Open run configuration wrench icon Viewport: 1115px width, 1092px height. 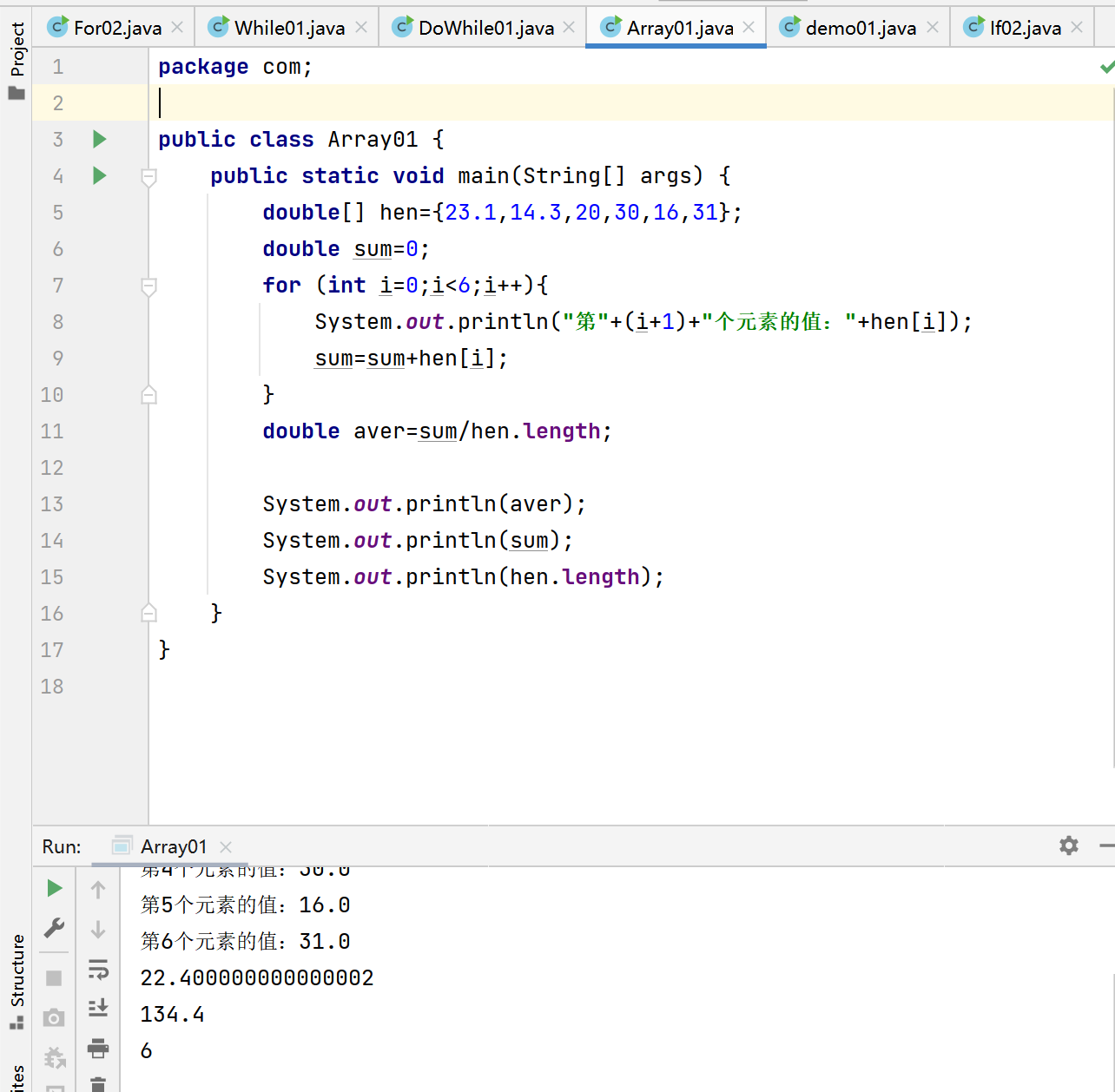(x=54, y=928)
